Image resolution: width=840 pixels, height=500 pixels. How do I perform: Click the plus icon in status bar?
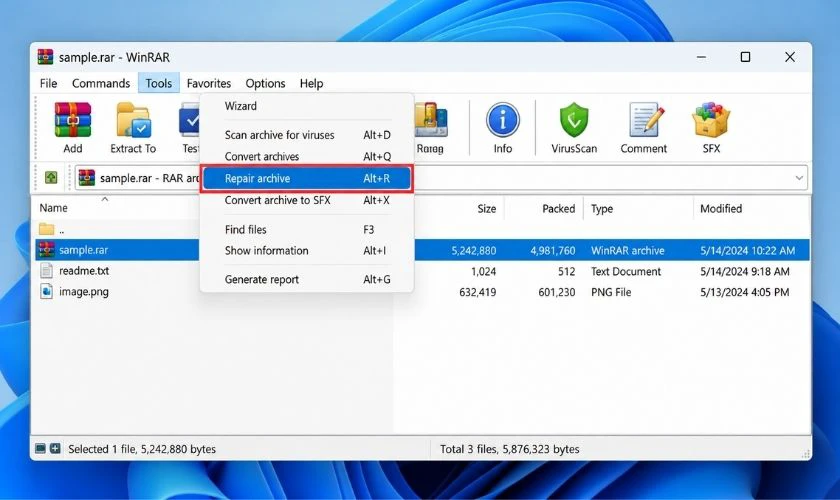(55, 449)
